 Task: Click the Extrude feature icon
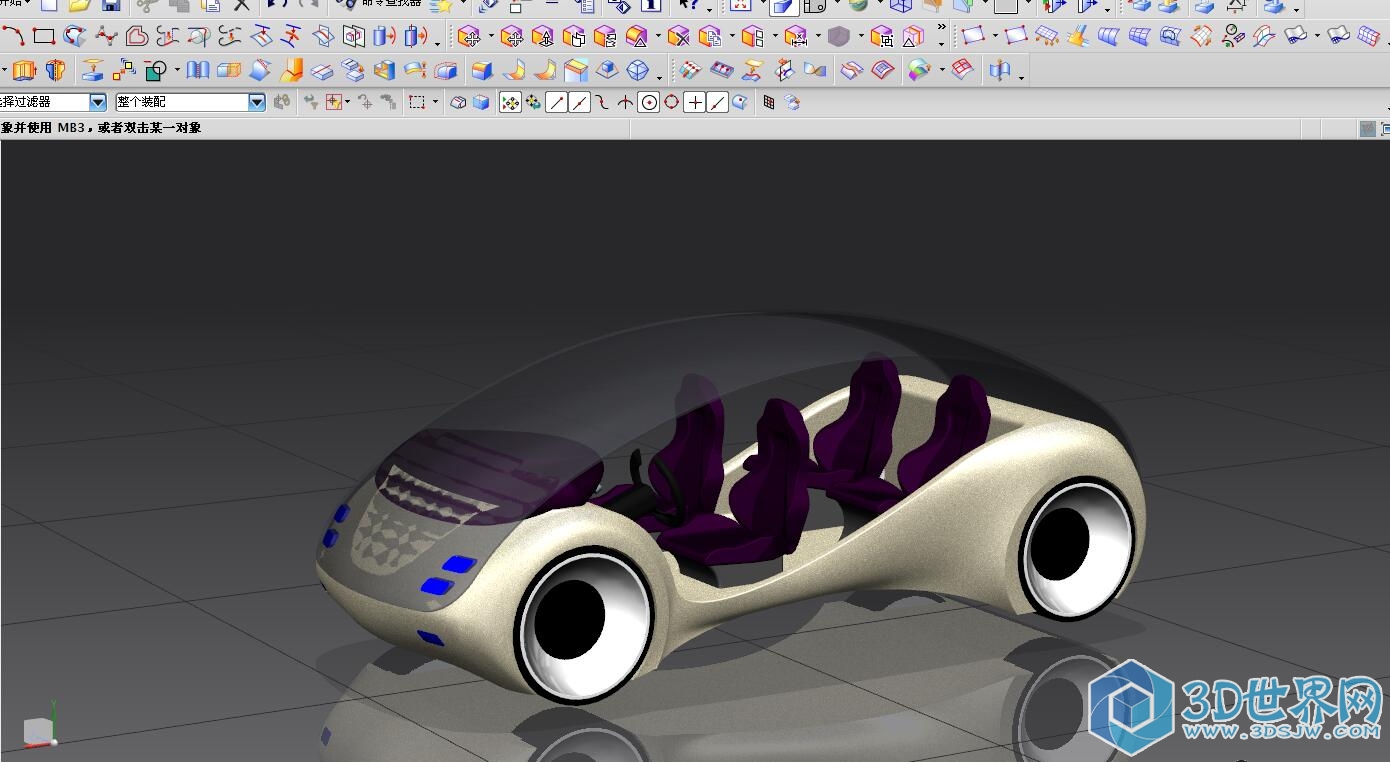pyautogui.click(x=24, y=70)
